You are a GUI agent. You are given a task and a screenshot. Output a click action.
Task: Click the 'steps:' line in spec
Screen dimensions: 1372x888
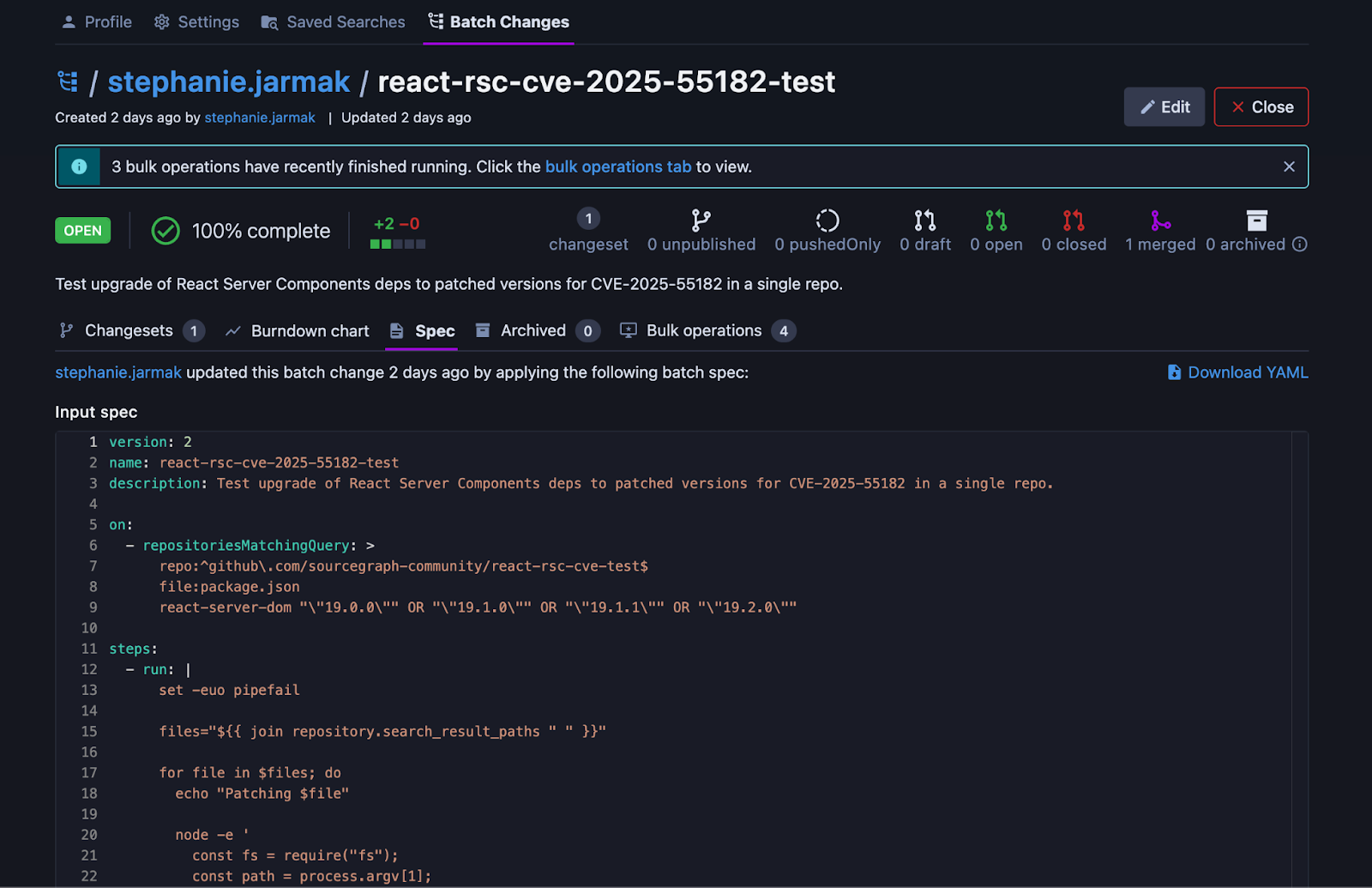133,649
